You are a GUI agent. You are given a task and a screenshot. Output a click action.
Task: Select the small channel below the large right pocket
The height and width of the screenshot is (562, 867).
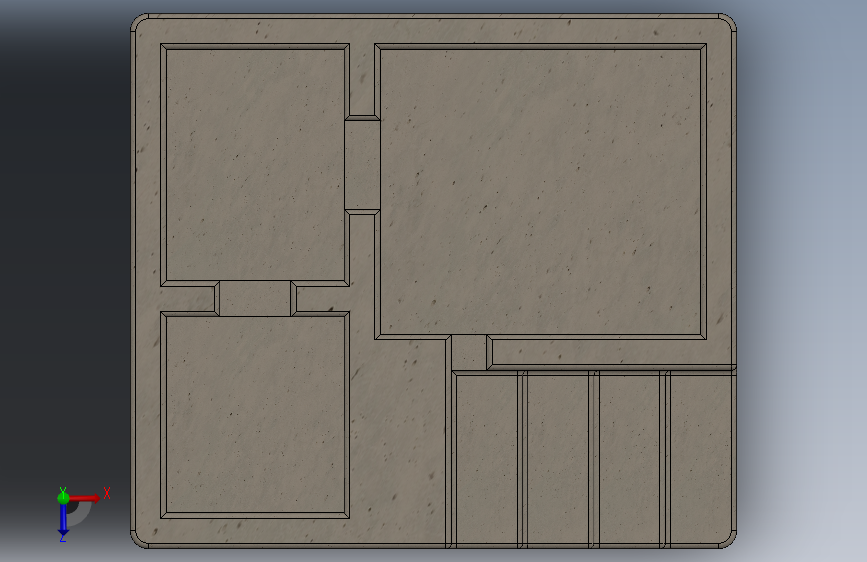click(469, 352)
